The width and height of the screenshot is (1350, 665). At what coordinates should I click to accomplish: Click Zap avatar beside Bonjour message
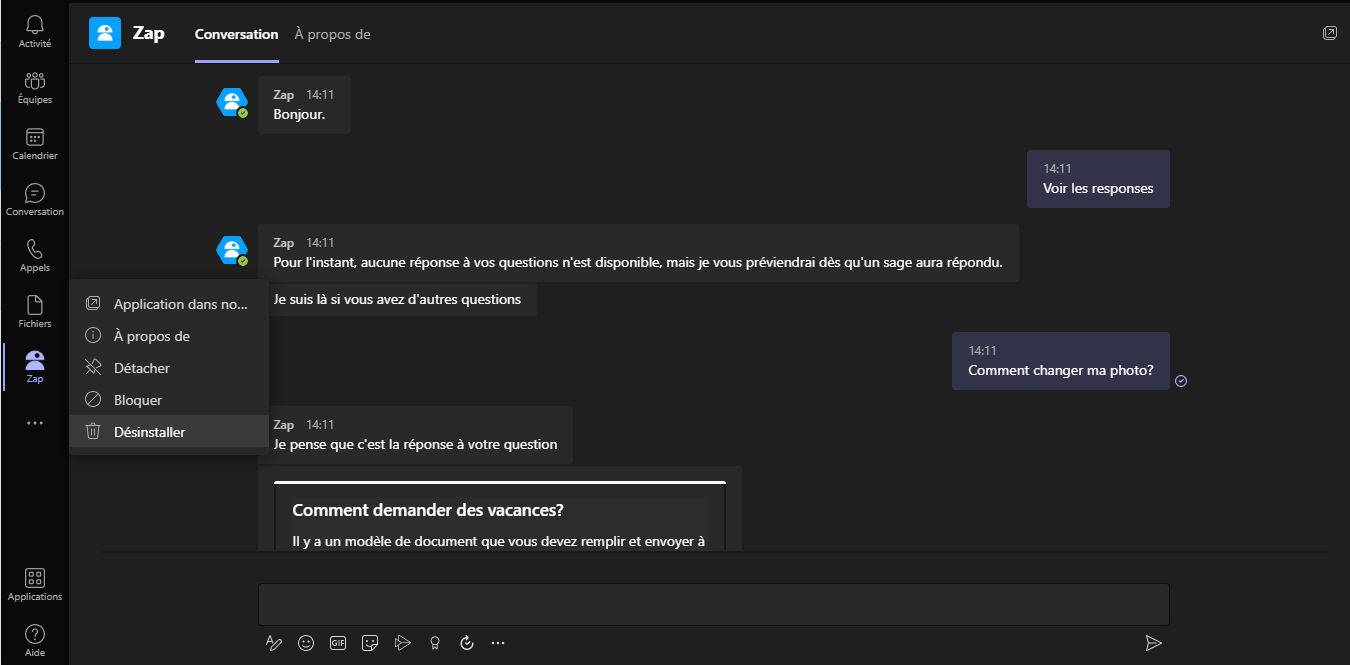[x=232, y=102]
